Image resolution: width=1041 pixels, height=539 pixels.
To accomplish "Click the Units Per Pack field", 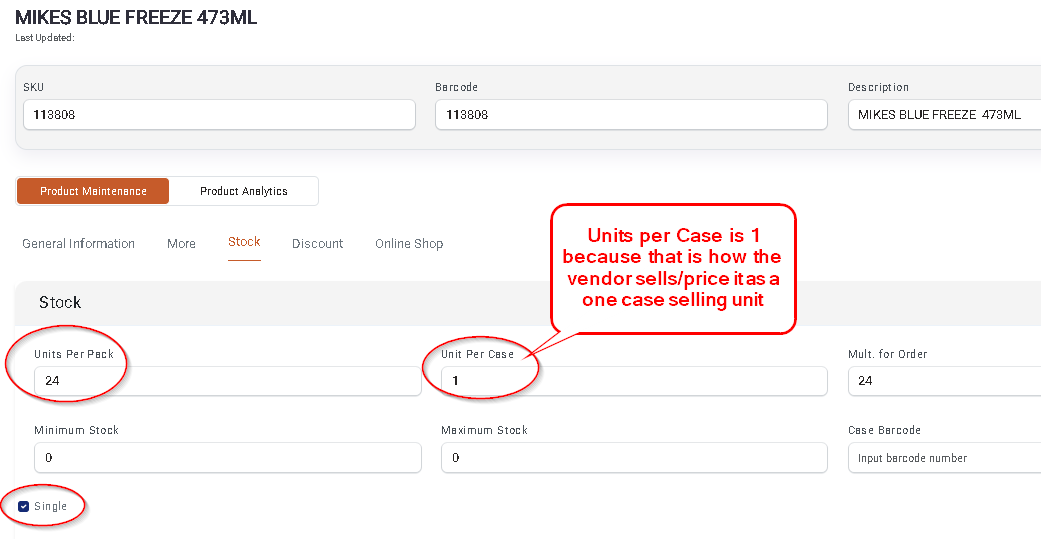I will [228, 381].
